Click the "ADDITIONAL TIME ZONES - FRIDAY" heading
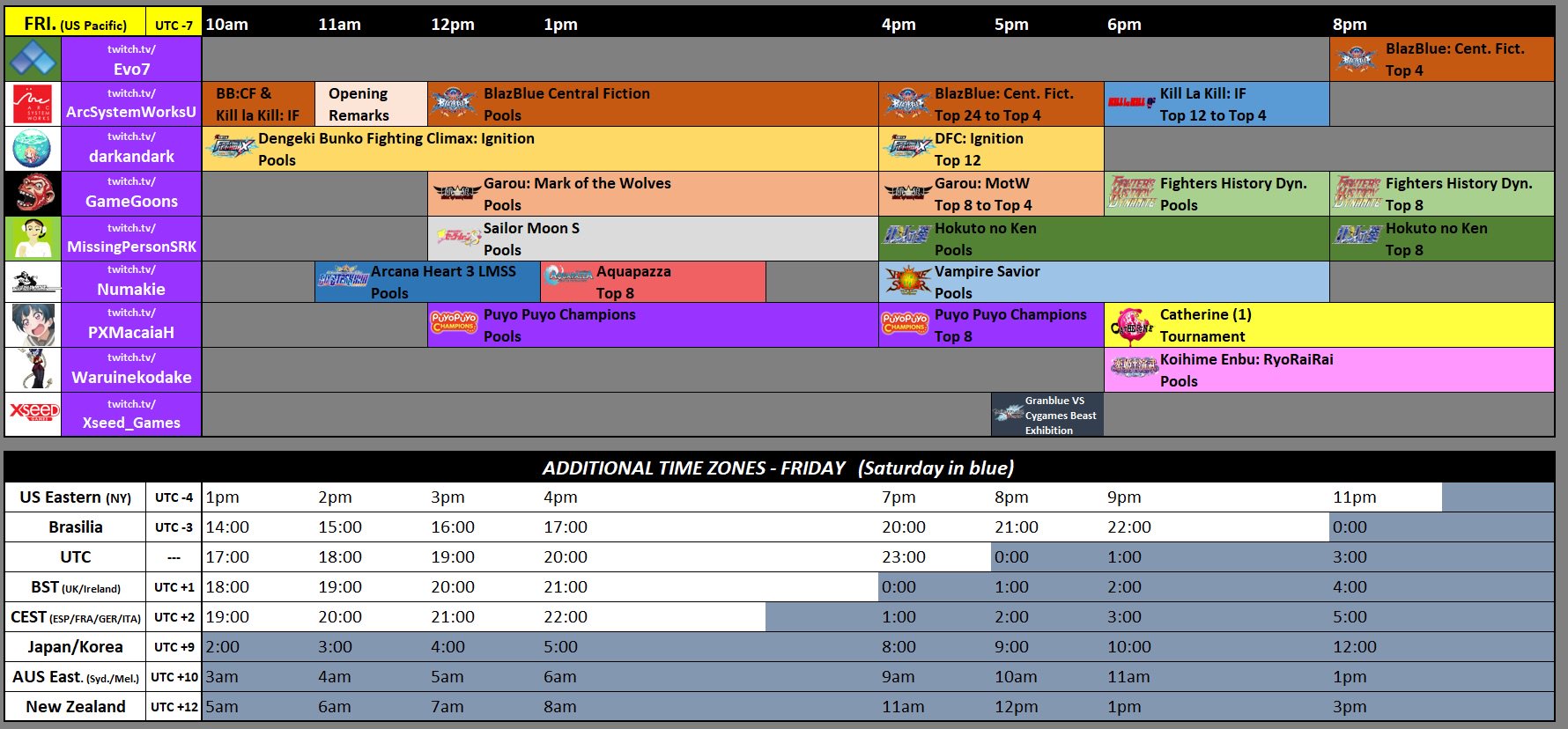 (x=693, y=468)
